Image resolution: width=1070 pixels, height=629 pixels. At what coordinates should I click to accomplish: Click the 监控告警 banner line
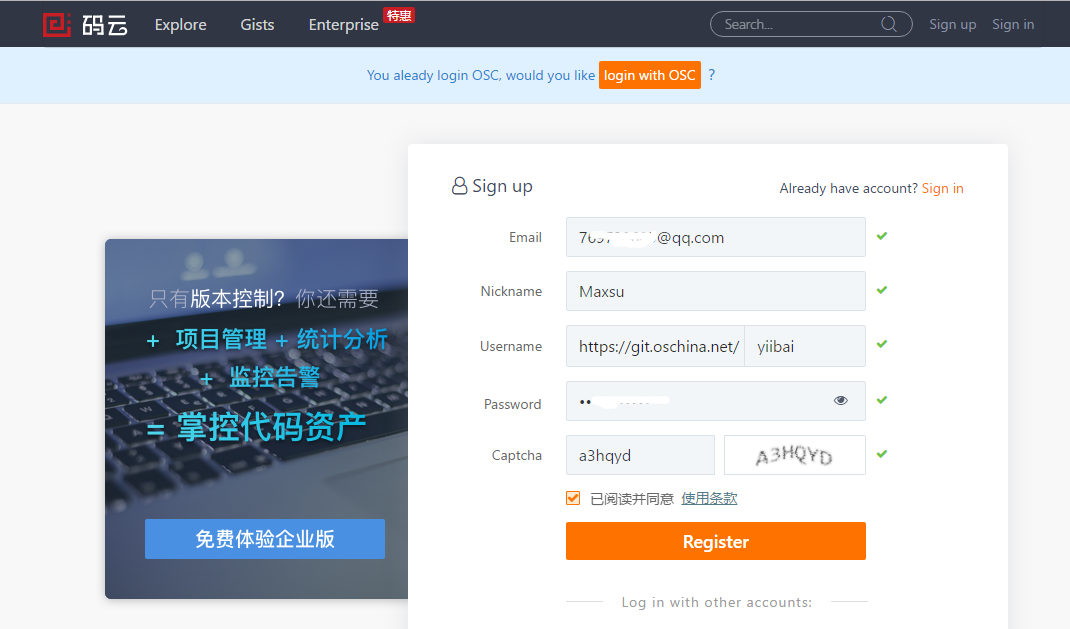[x=260, y=377]
